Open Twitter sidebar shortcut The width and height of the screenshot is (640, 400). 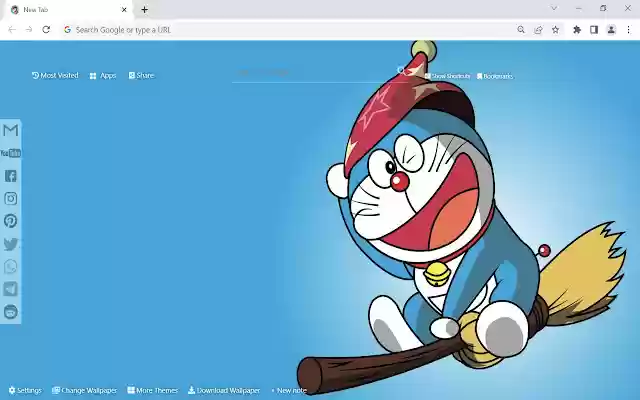[11, 244]
